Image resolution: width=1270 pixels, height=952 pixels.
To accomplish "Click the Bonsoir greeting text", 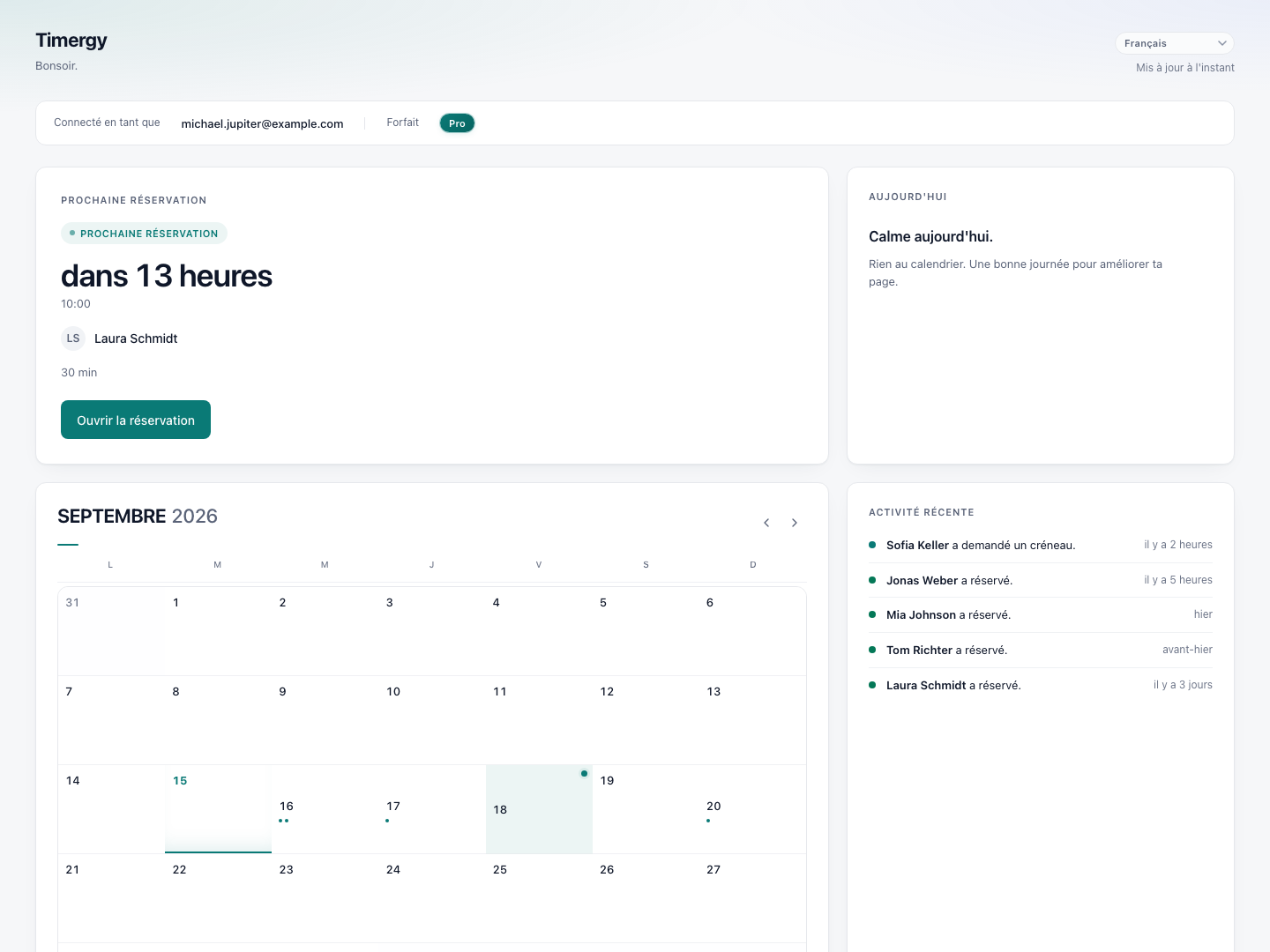I will [56, 66].
